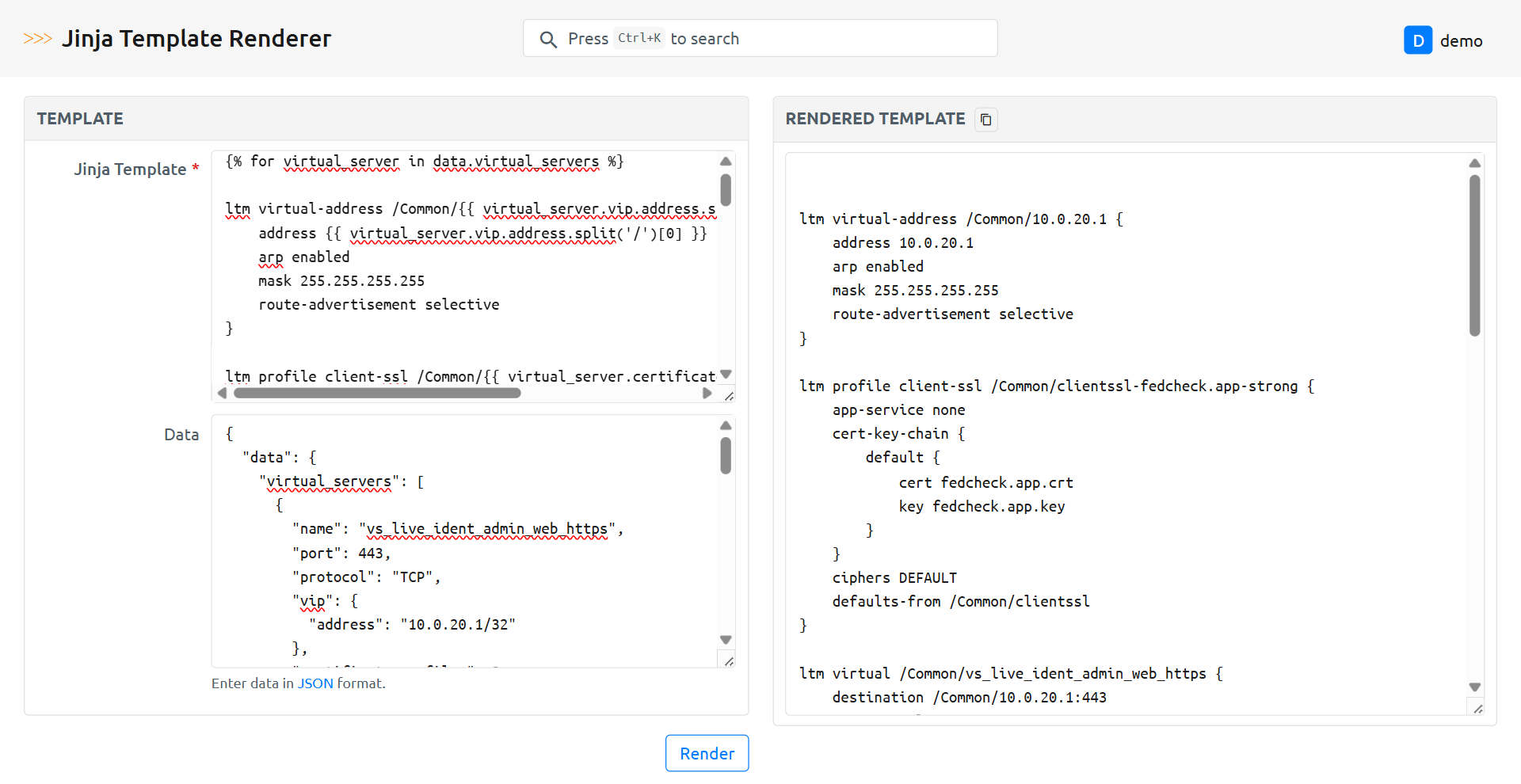Click the blue D user avatar
The height and width of the screenshot is (784, 1521).
(x=1417, y=40)
